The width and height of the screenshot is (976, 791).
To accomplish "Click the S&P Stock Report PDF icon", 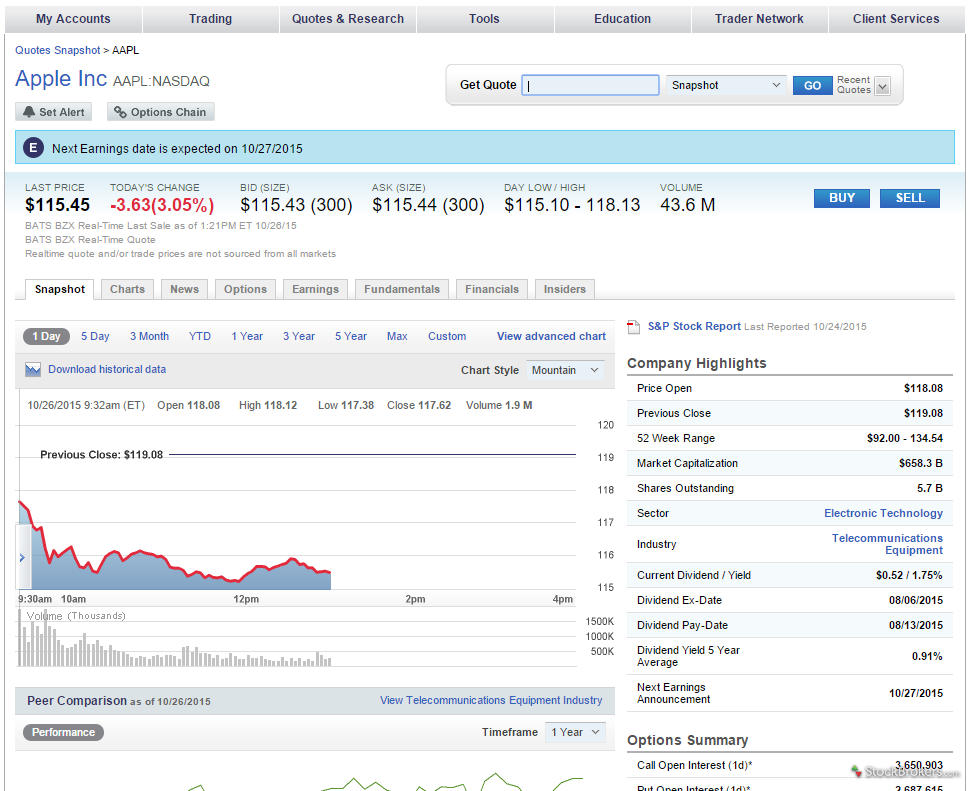I will pos(634,327).
